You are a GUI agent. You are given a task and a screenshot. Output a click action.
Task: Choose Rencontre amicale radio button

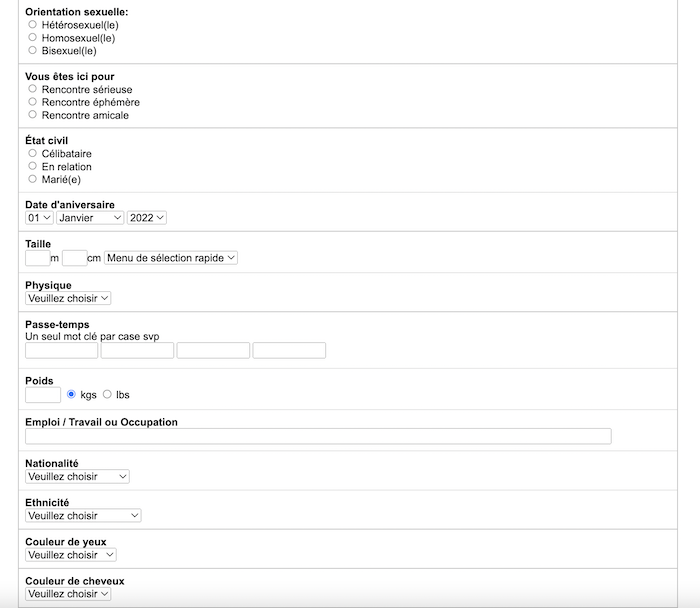[x=32, y=115]
